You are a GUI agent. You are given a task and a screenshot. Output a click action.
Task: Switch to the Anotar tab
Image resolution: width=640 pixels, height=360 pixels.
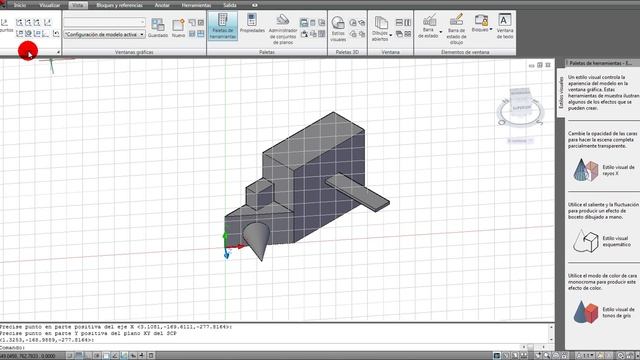(x=162, y=5)
